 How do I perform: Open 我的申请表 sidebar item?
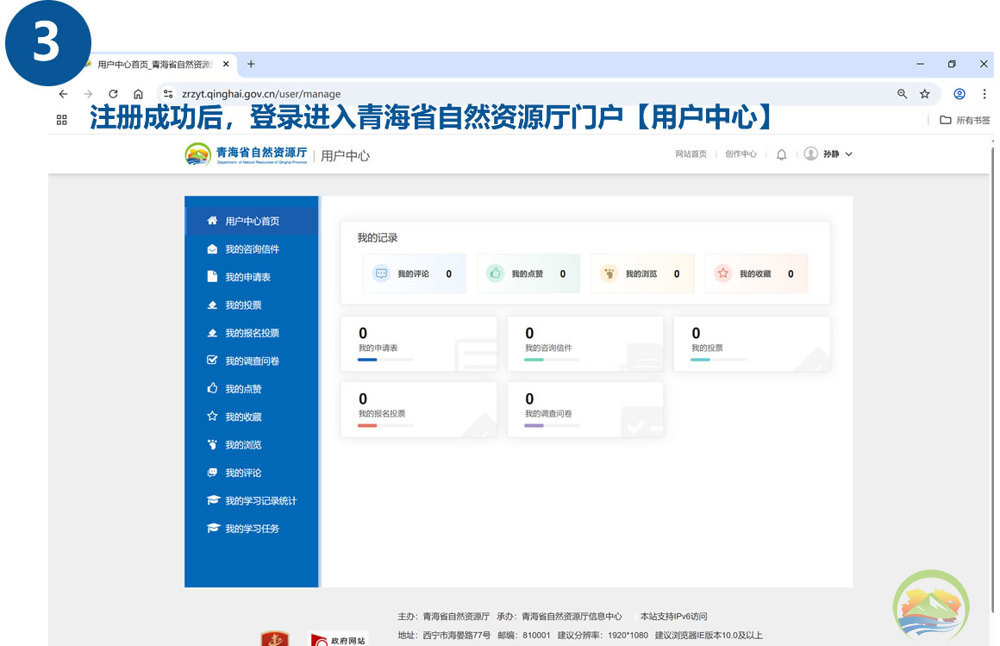tap(251, 277)
